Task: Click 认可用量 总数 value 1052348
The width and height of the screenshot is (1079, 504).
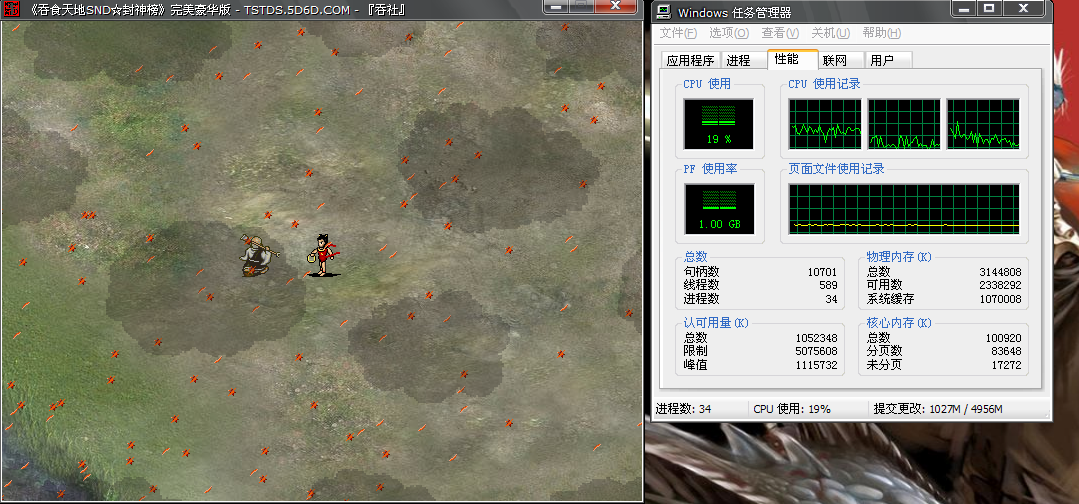Action: tap(816, 338)
